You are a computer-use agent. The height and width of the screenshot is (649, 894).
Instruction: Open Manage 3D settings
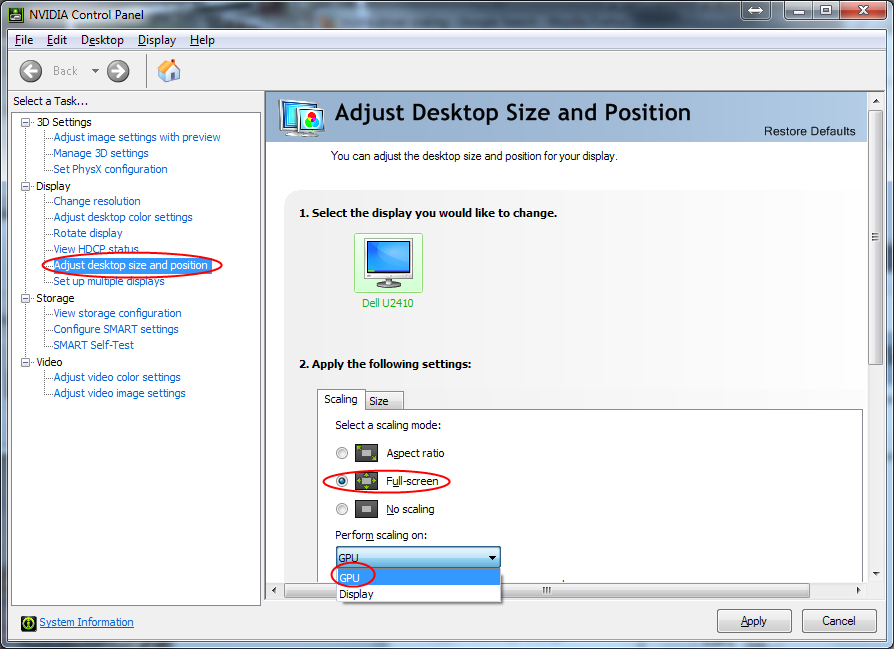[x=101, y=153]
